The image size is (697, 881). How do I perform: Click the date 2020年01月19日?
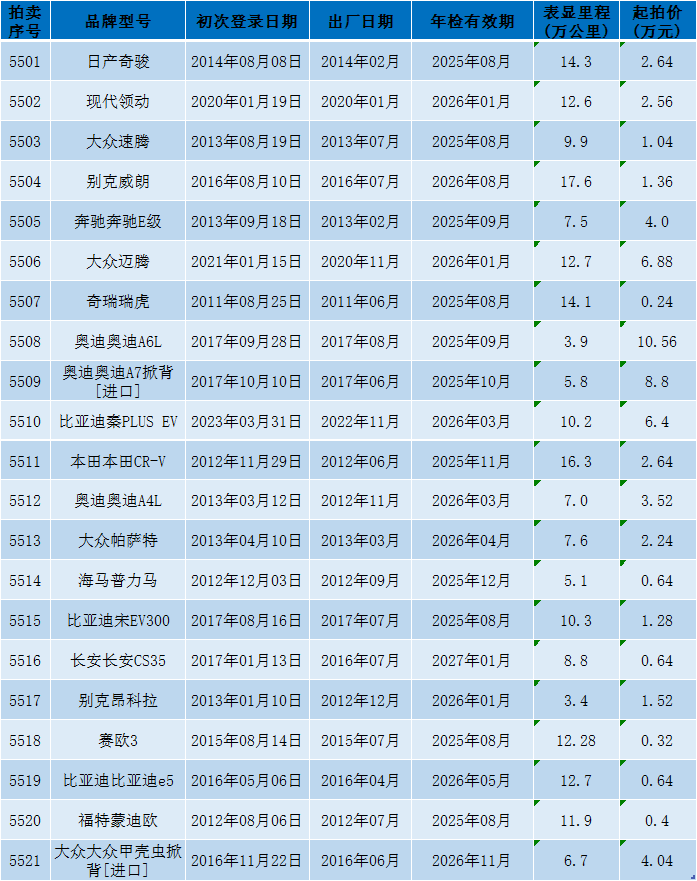pyautogui.click(x=247, y=102)
